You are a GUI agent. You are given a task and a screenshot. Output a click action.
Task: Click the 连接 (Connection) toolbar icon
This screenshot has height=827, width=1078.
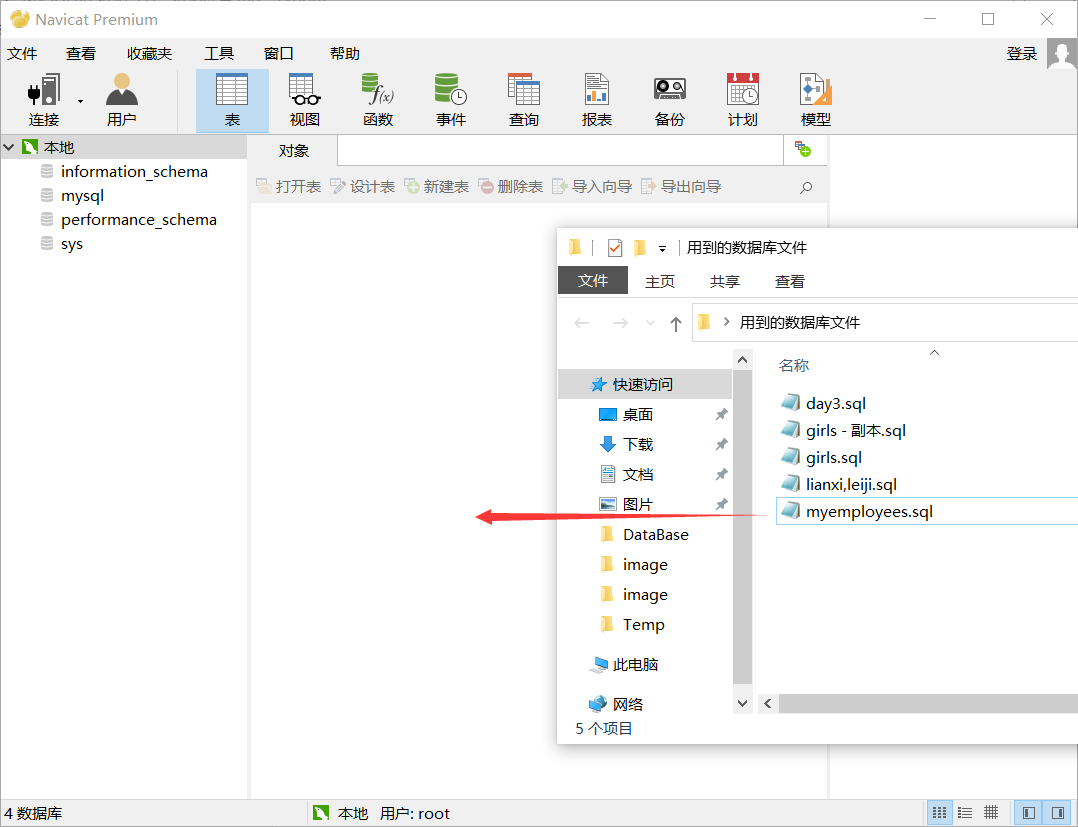point(44,100)
